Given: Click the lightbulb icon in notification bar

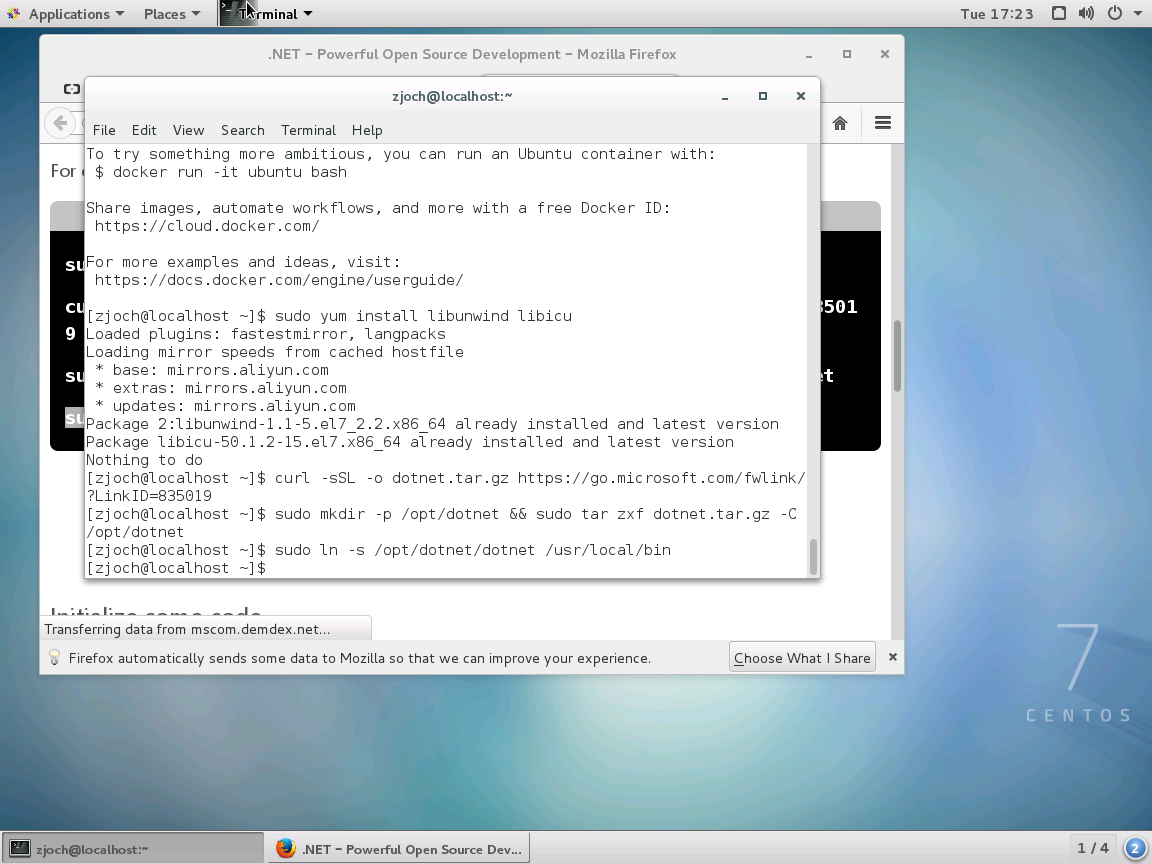Looking at the screenshot, I should (54, 657).
